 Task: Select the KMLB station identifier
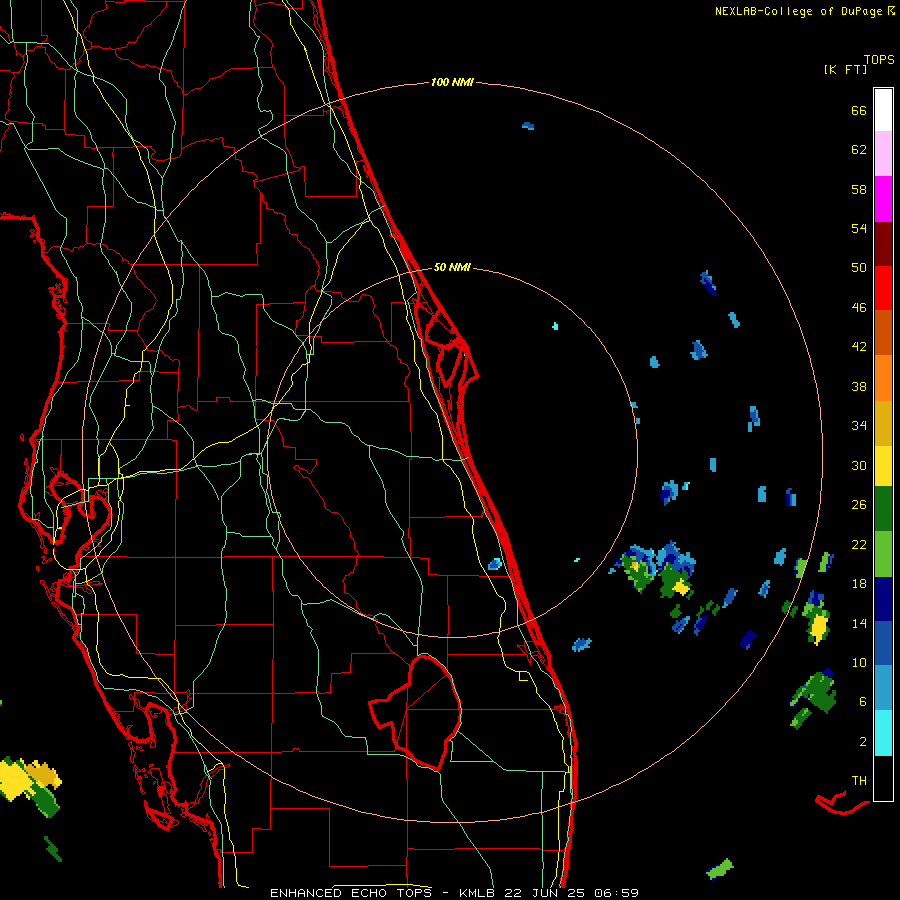coord(478,893)
